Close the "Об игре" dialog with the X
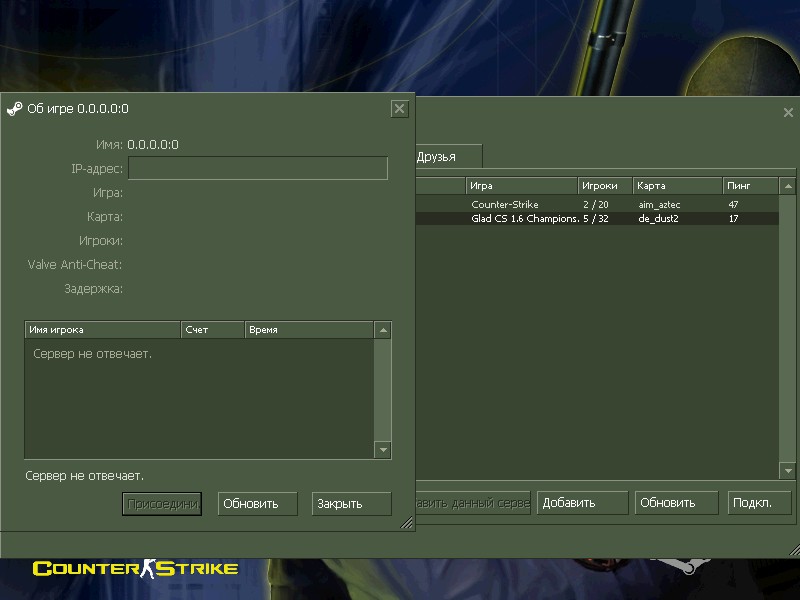 tap(399, 109)
